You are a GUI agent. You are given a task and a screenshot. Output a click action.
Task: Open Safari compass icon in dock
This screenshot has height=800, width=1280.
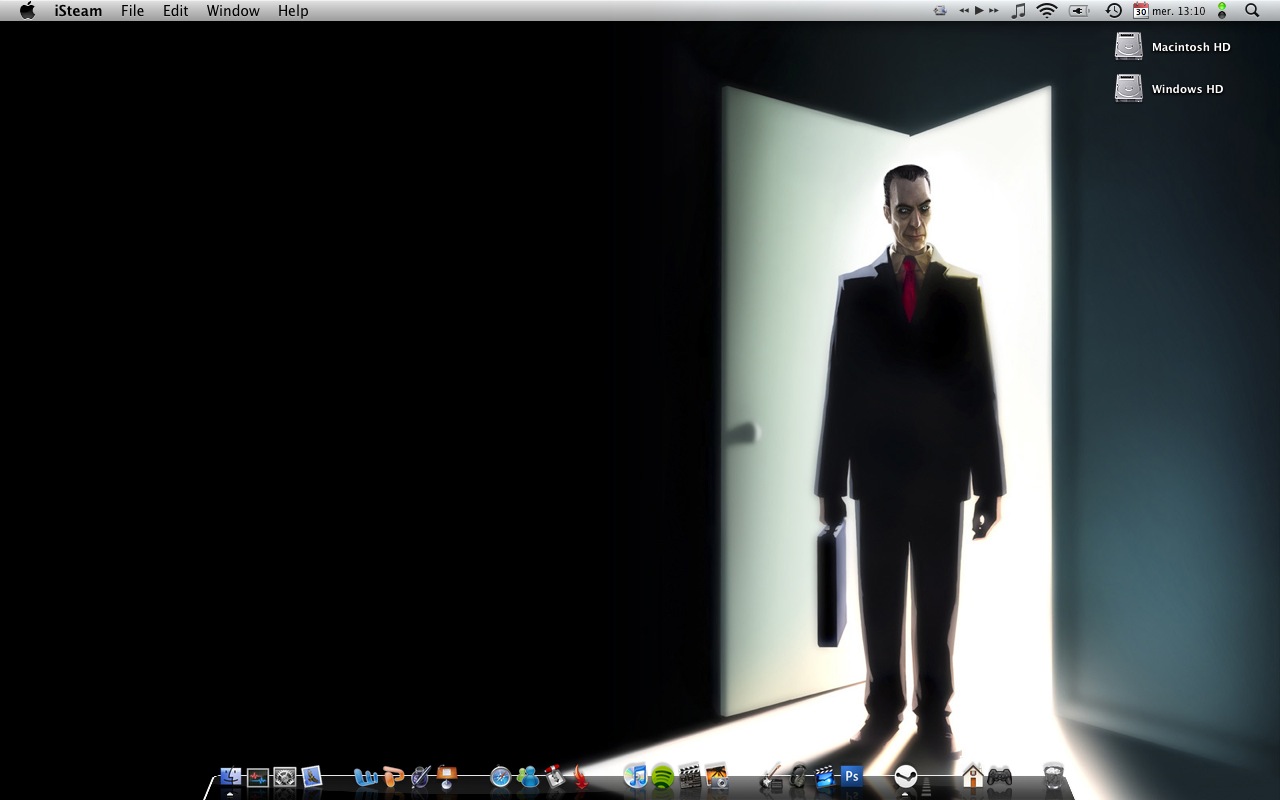pos(501,777)
